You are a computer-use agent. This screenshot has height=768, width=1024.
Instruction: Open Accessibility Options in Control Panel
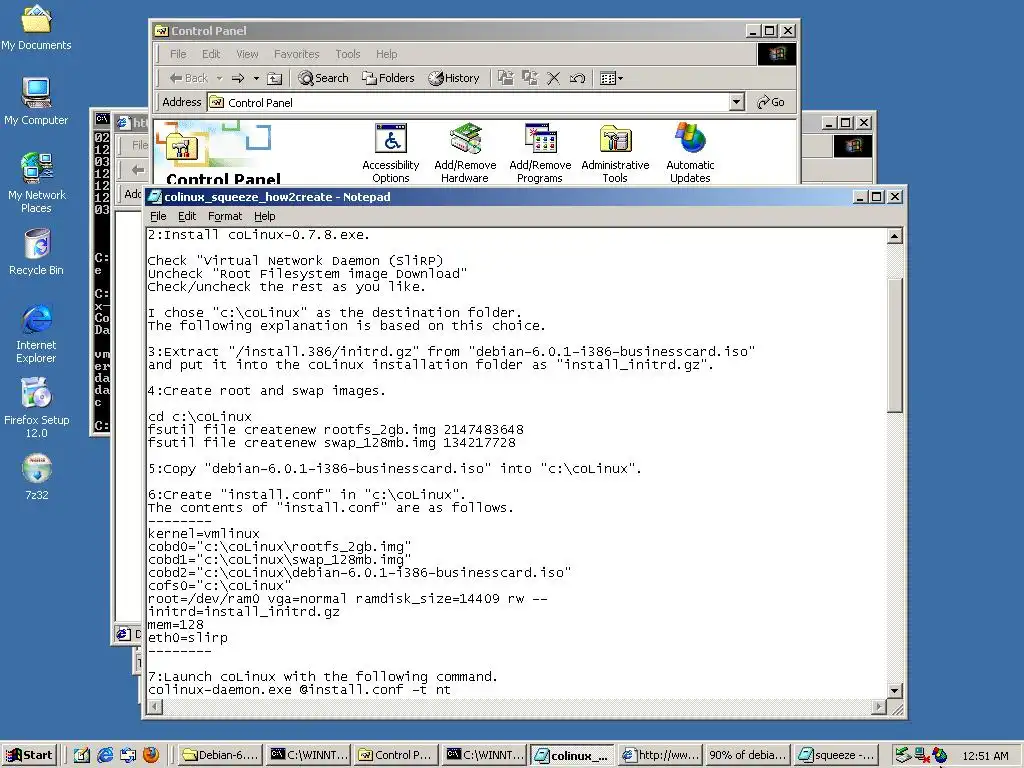coord(391,153)
